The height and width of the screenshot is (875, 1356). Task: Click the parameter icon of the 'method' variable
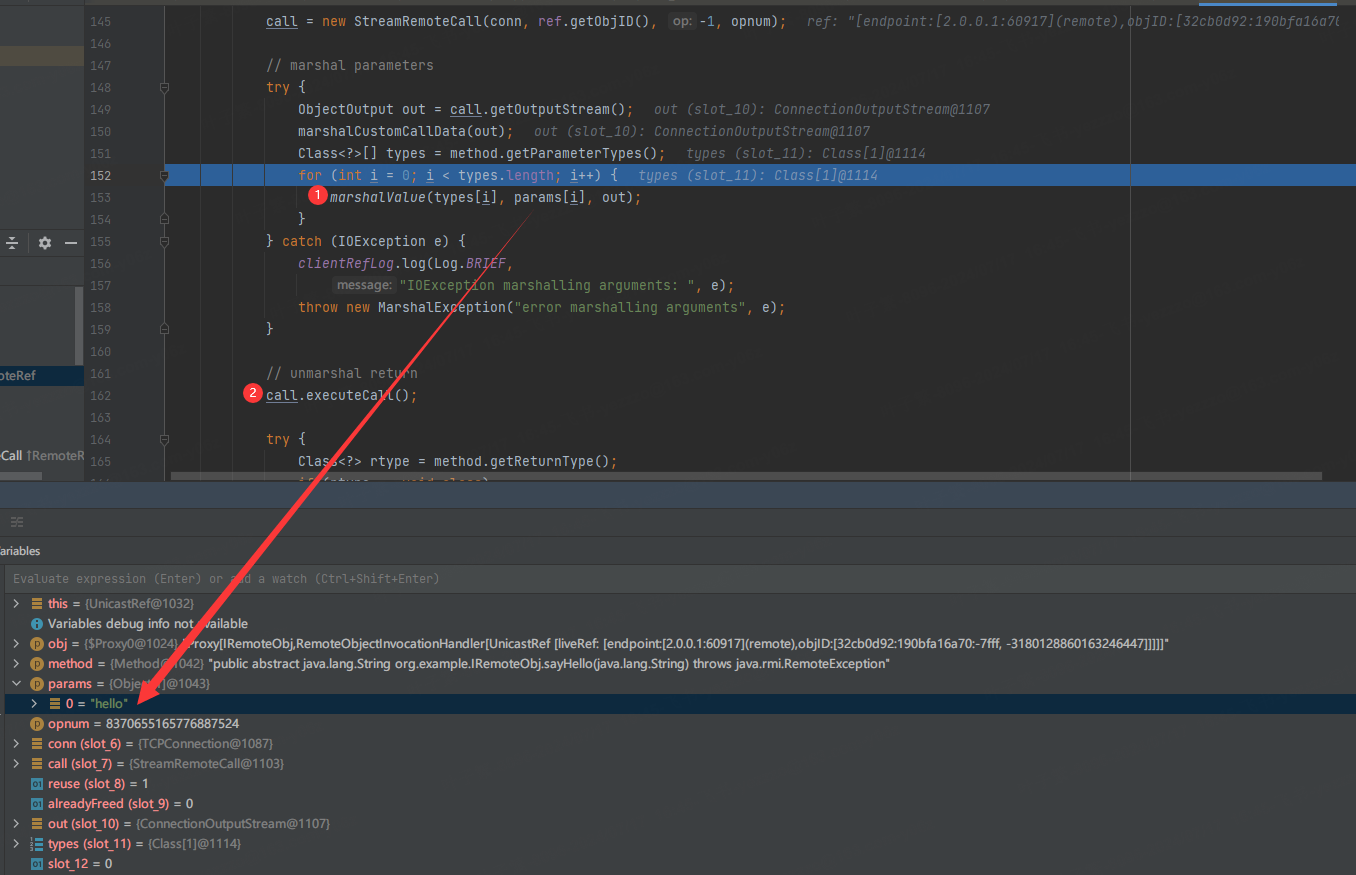[37, 664]
